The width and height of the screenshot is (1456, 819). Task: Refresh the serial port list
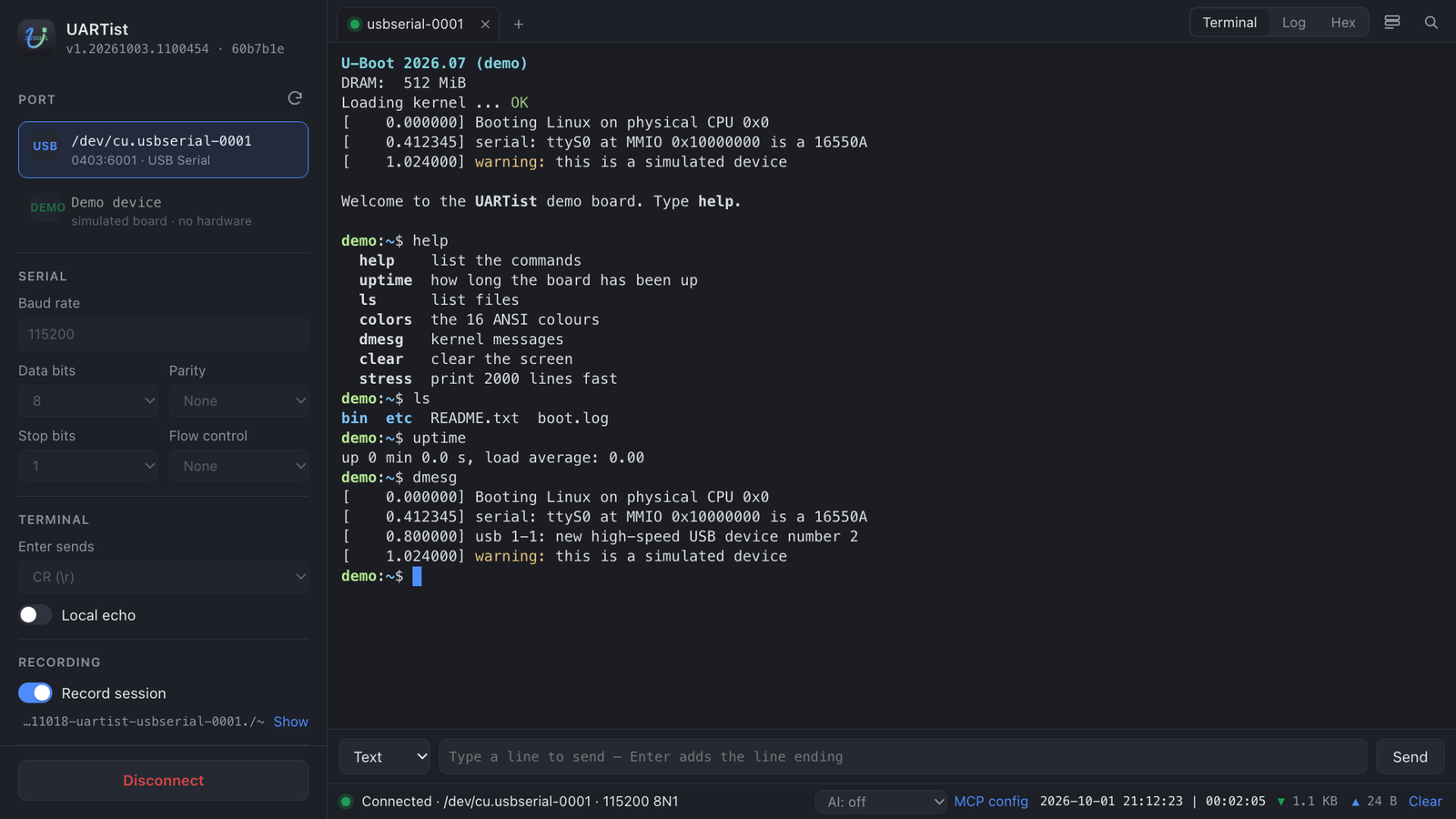point(295,98)
